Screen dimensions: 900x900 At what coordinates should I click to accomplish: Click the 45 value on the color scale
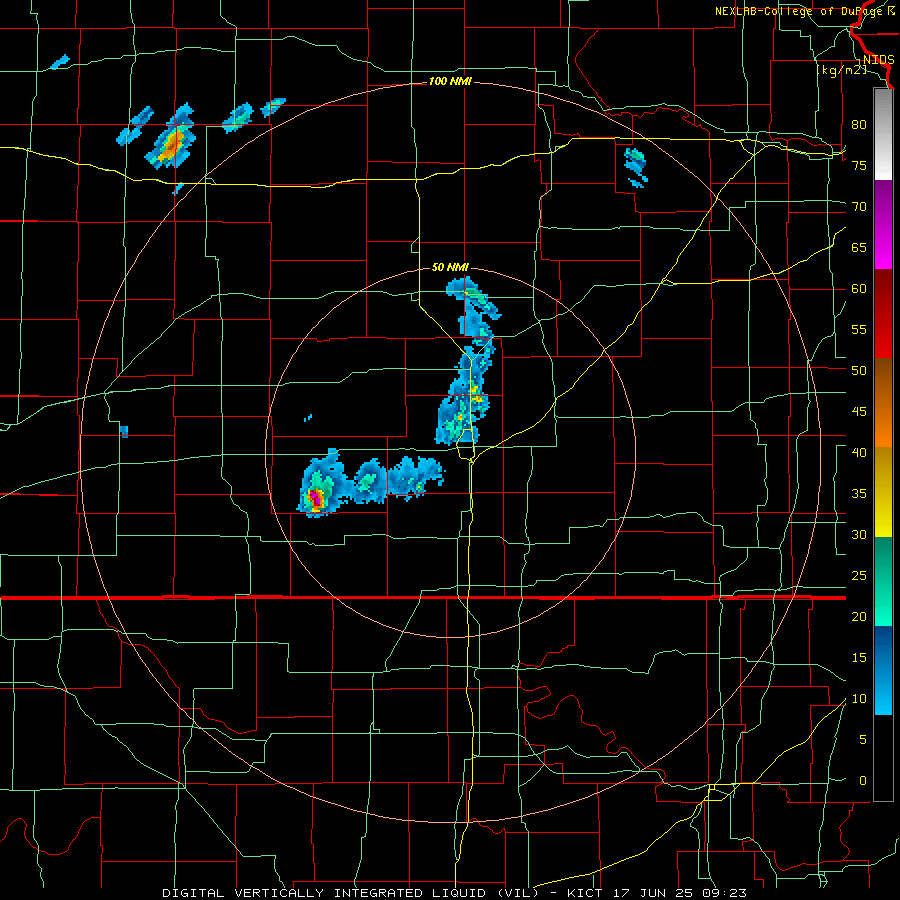click(859, 412)
